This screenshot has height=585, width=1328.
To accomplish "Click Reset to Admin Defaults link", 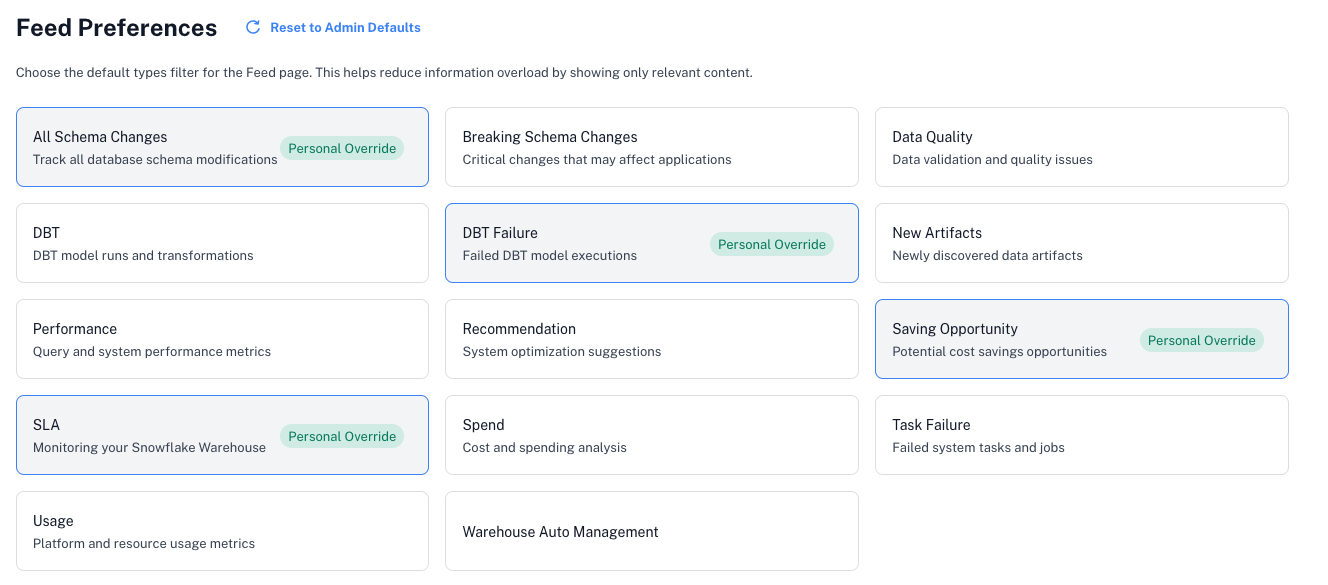I will 345,28.
